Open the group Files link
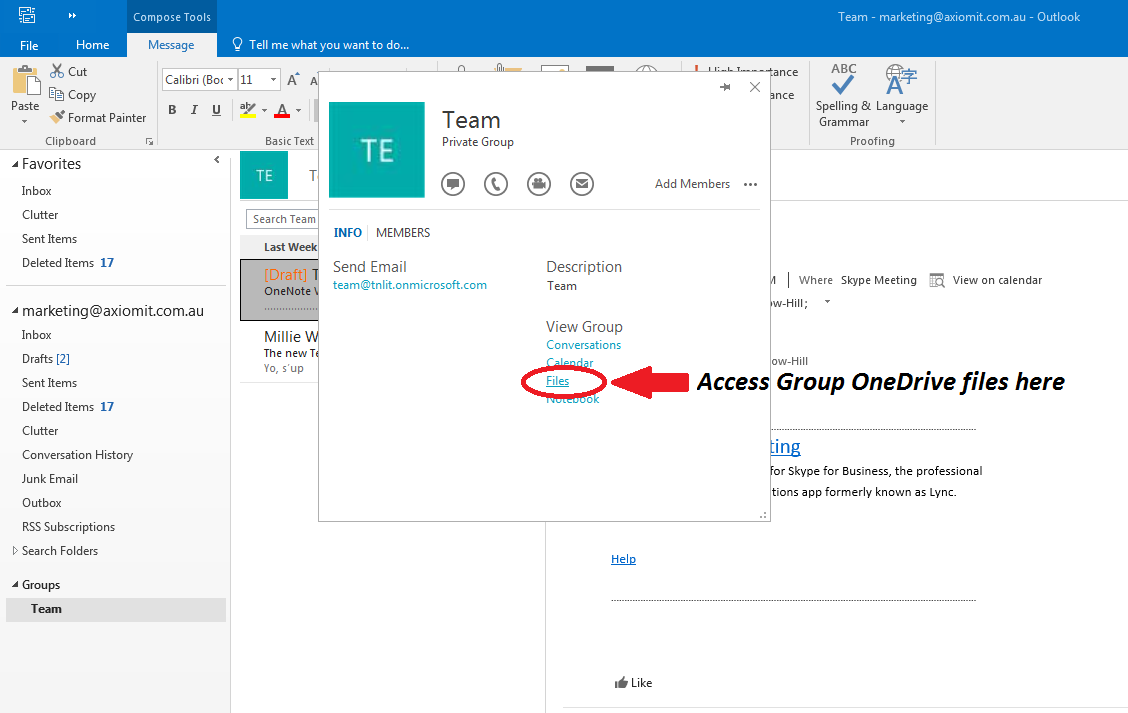Screen dimensions: 1128x713 click(558, 381)
